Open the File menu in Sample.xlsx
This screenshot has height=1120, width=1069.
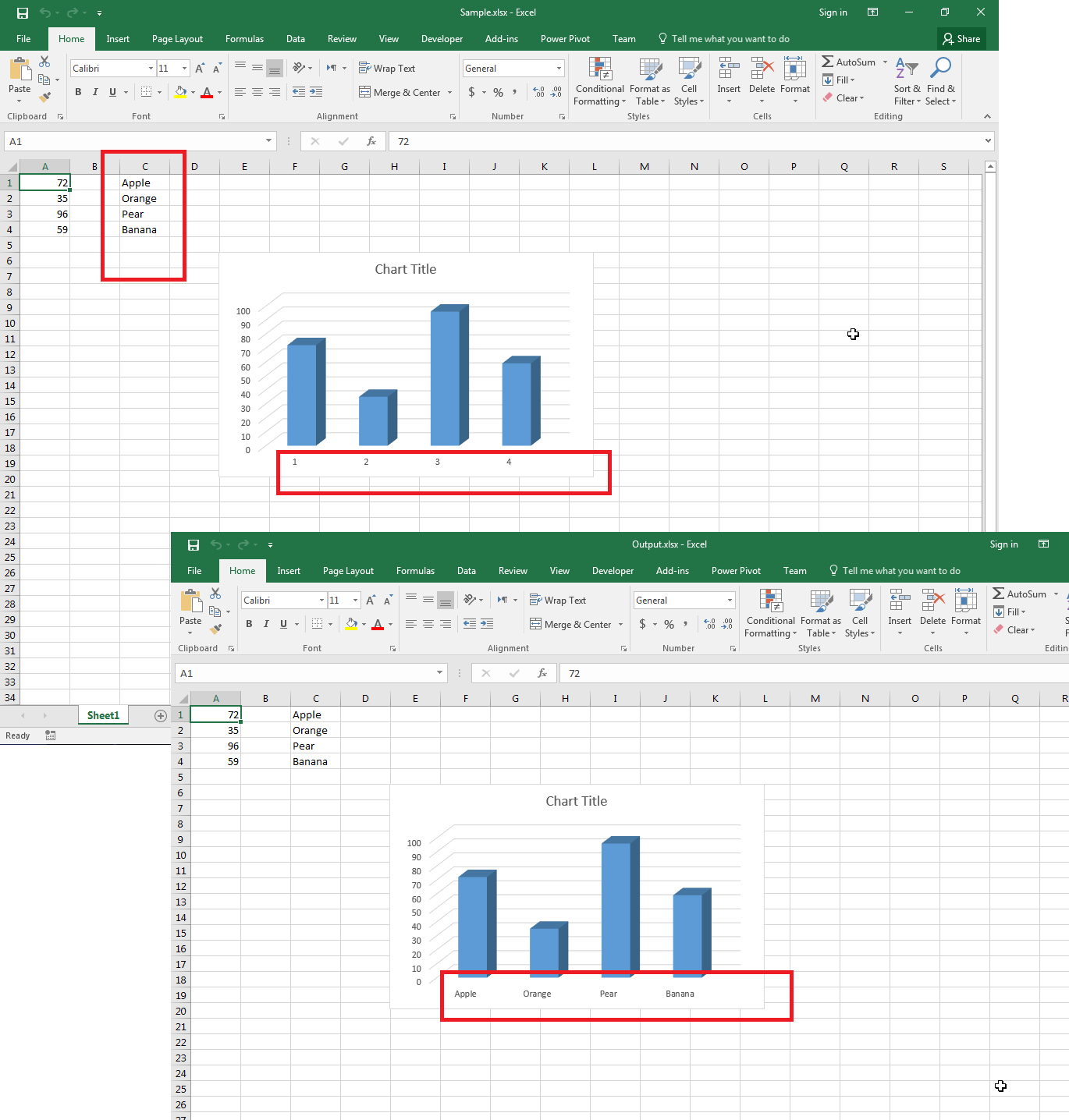click(23, 39)
